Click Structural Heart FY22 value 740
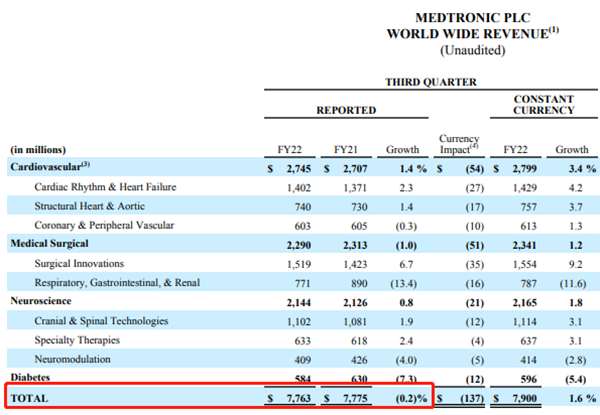Screen dimensions: 600x415 click(303, 207)
